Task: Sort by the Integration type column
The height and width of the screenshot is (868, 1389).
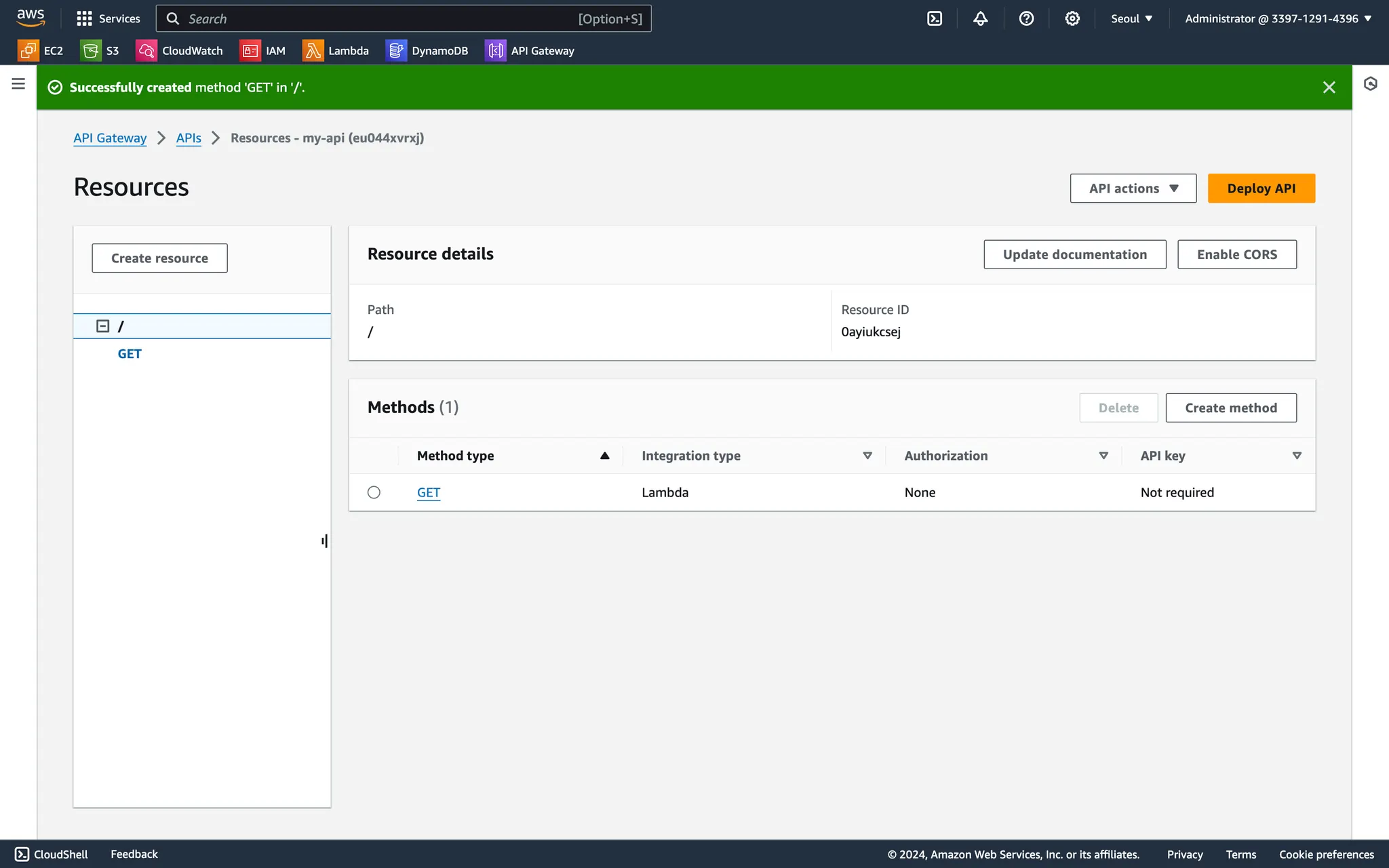Action: [756, 456]
